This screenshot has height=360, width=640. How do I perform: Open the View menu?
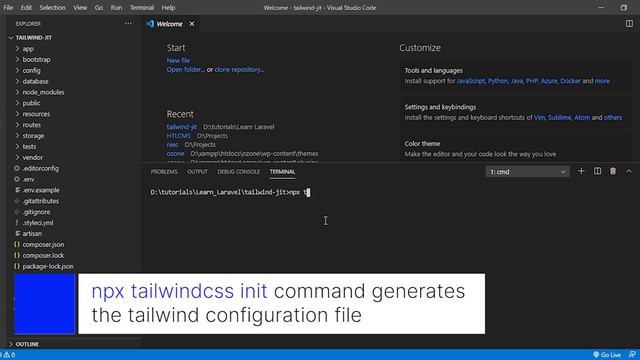click(80, 8)
